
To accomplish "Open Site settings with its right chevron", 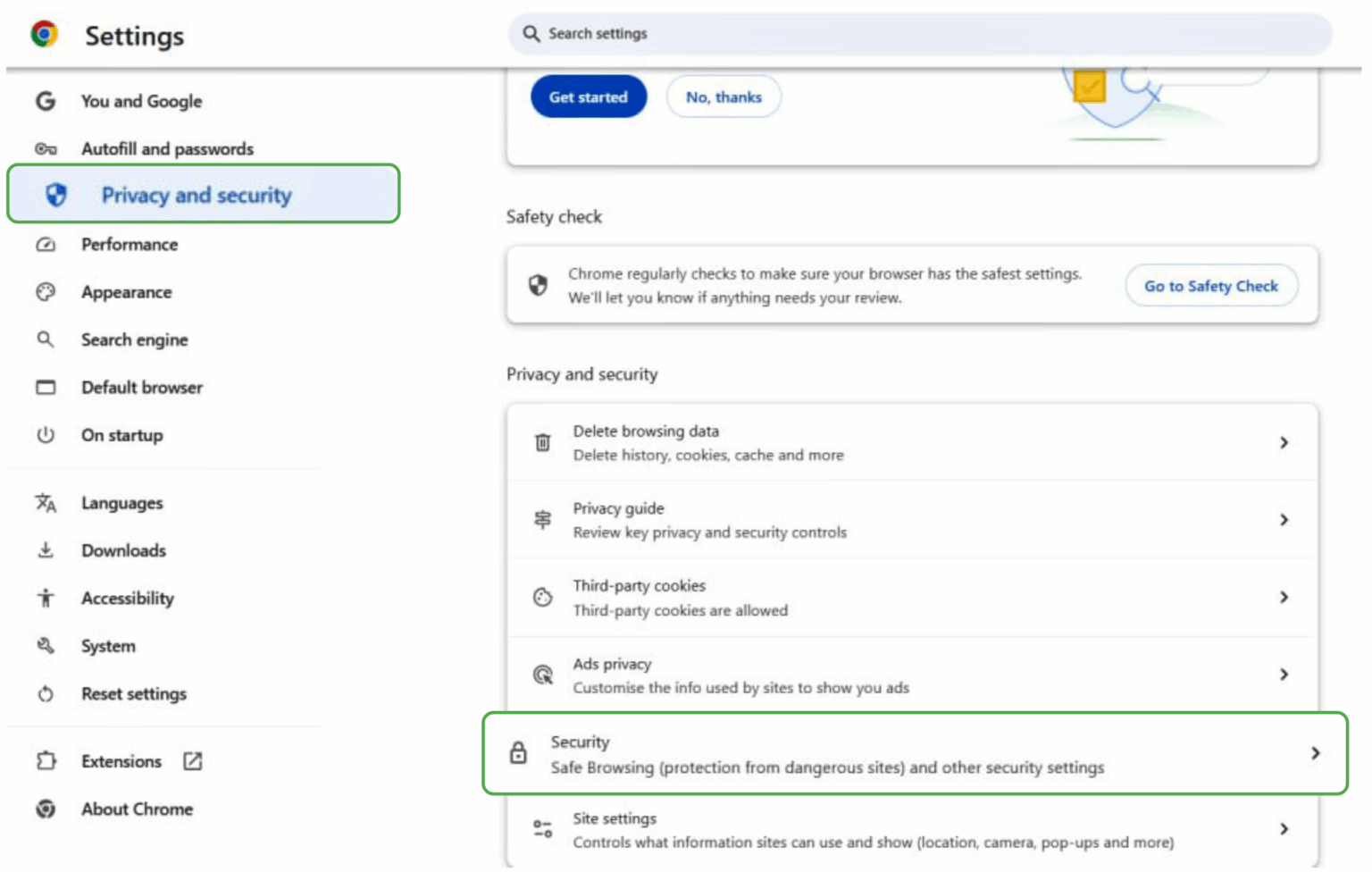I will (x=1284, y=829).
